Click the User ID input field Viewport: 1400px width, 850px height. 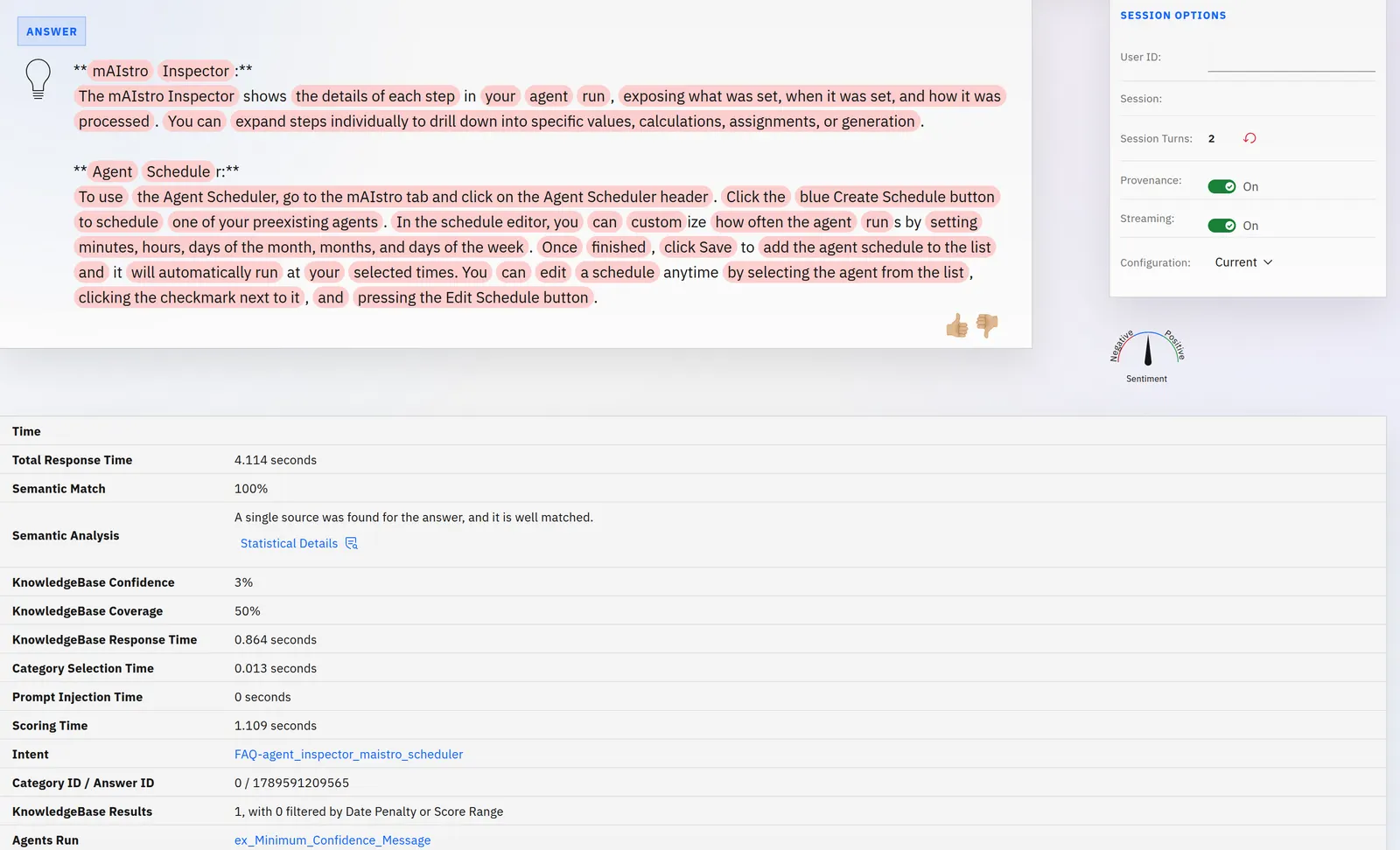click(x=1291, y=59)
